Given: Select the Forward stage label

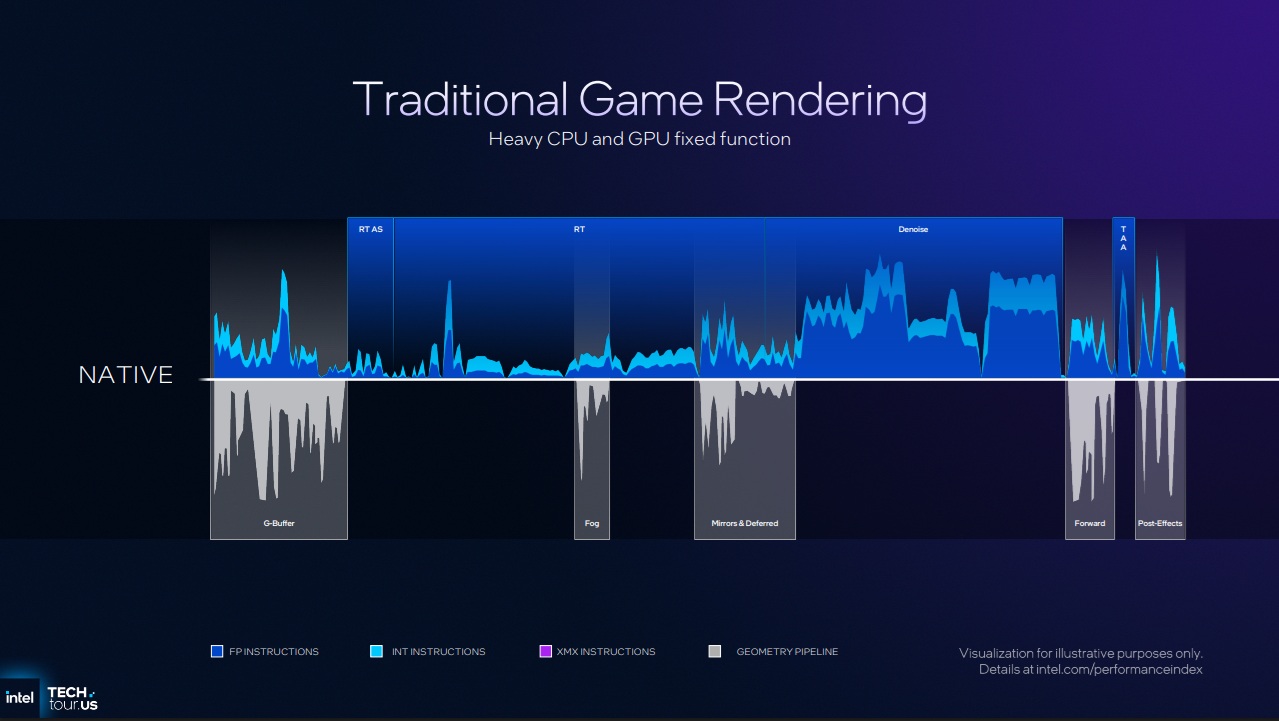Looking at the screenshot, I should (1089, 523).
